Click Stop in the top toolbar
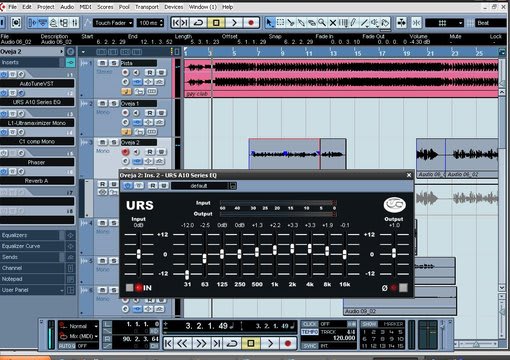510x360 pixels. [216, 23]
